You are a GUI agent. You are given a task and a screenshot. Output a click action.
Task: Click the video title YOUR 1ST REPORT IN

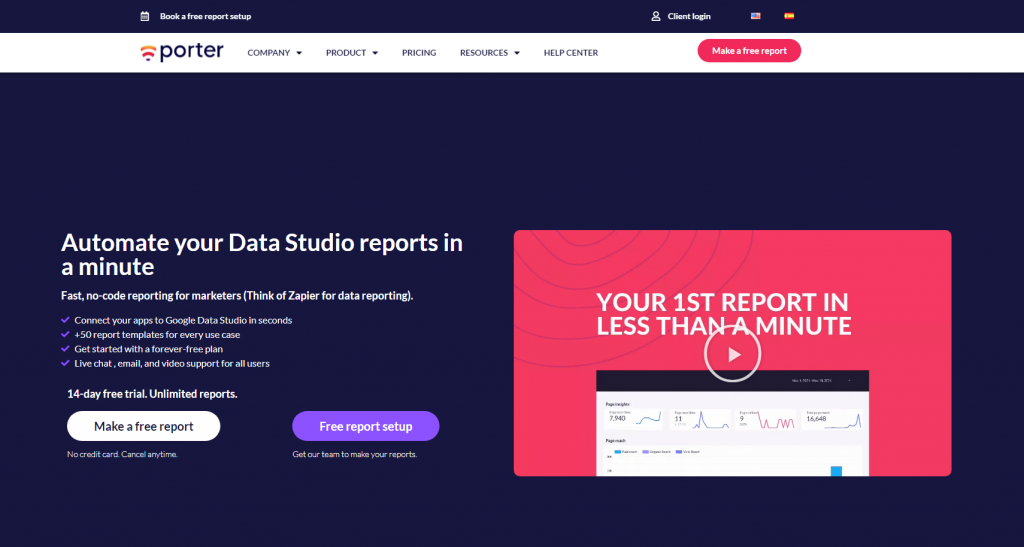point(724,314)
